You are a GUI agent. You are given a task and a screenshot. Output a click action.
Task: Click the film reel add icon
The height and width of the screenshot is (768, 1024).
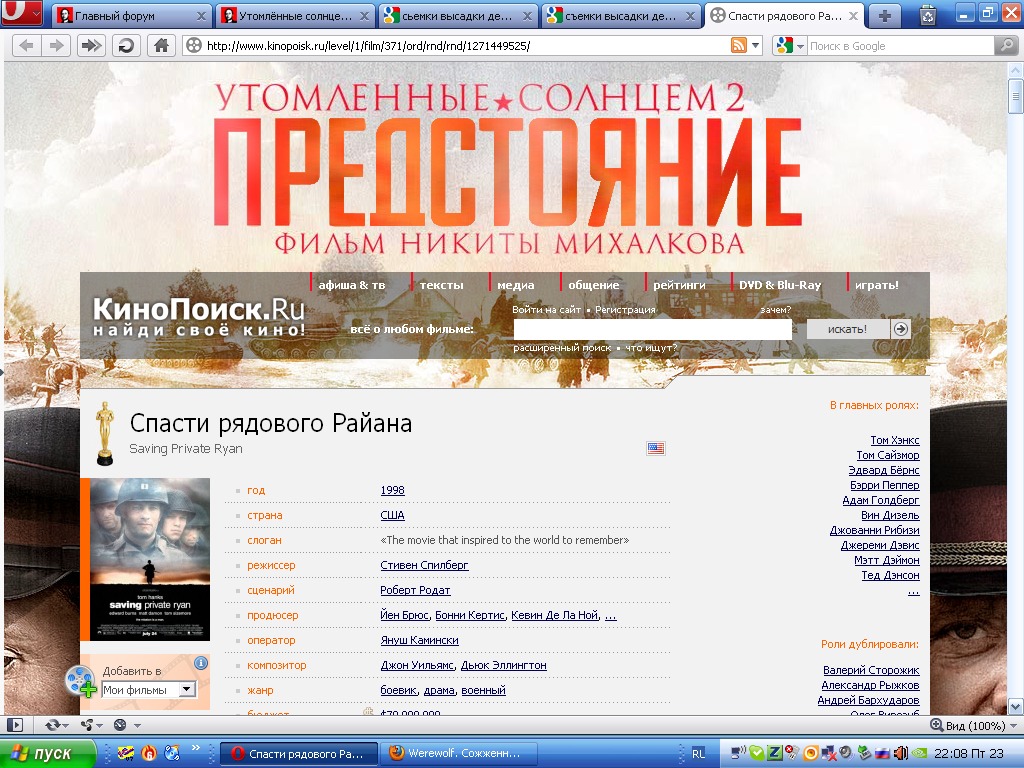click(81, 680)
